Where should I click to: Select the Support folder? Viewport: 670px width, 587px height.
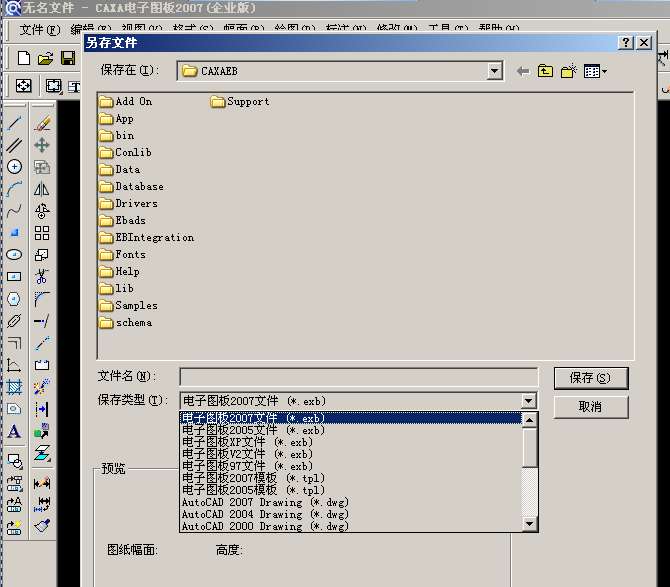[x=240, y=102]
